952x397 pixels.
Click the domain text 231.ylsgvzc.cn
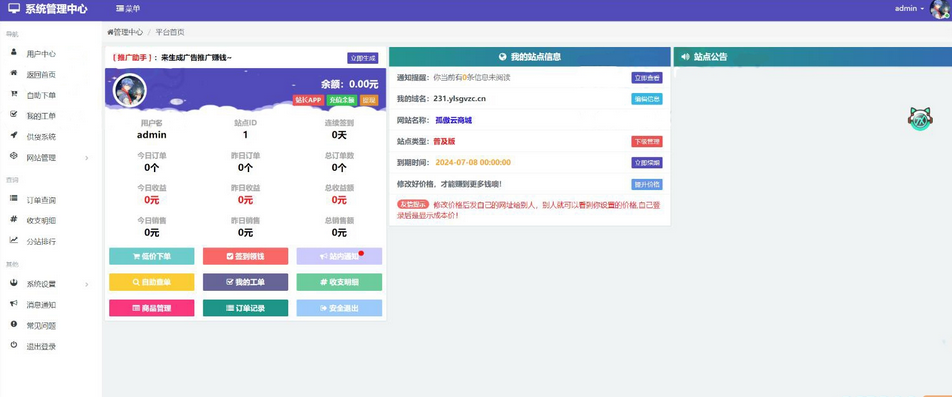(x=460, y=99)
